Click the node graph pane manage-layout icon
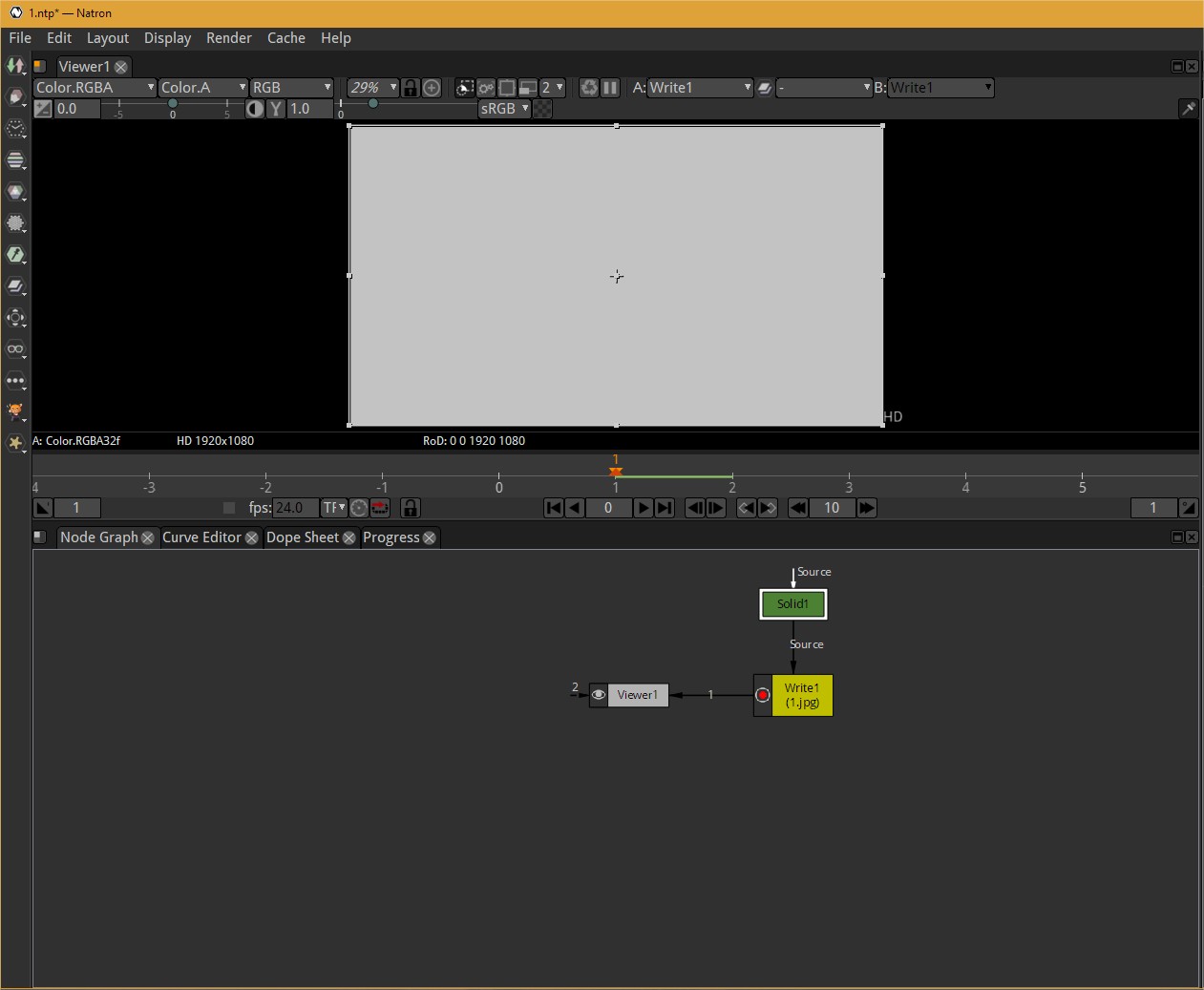1204x990 pixels. (39, 537)
